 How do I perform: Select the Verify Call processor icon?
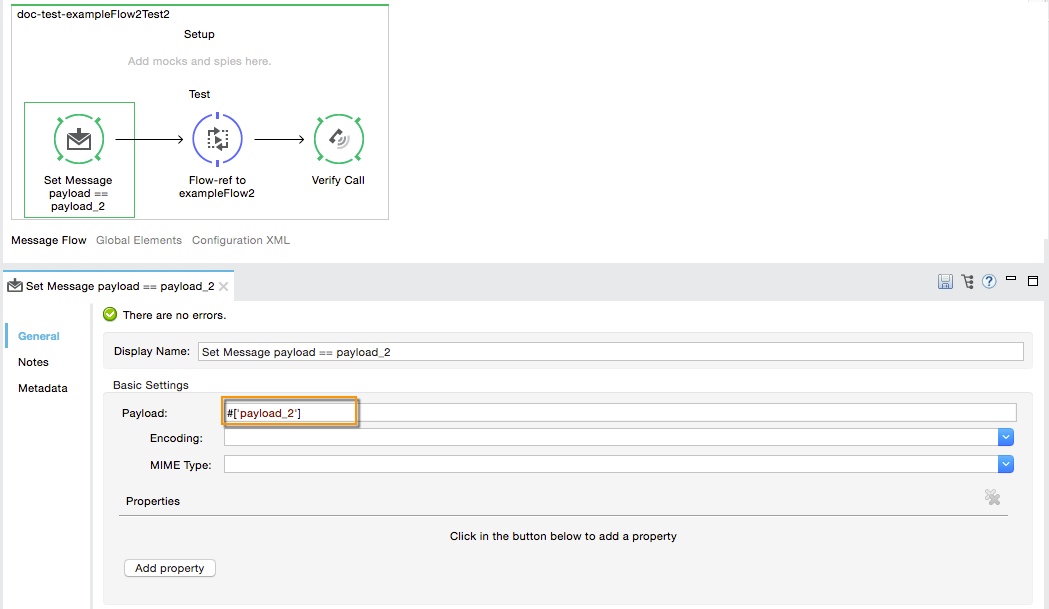tap(339, 140)
